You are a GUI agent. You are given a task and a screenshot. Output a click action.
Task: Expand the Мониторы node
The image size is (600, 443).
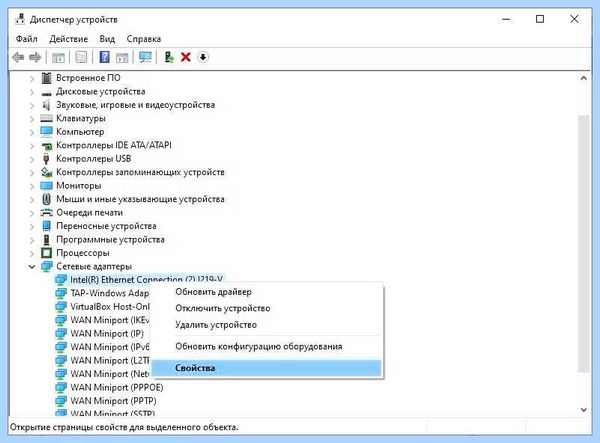pyautogui.click(x=32, y=186)
